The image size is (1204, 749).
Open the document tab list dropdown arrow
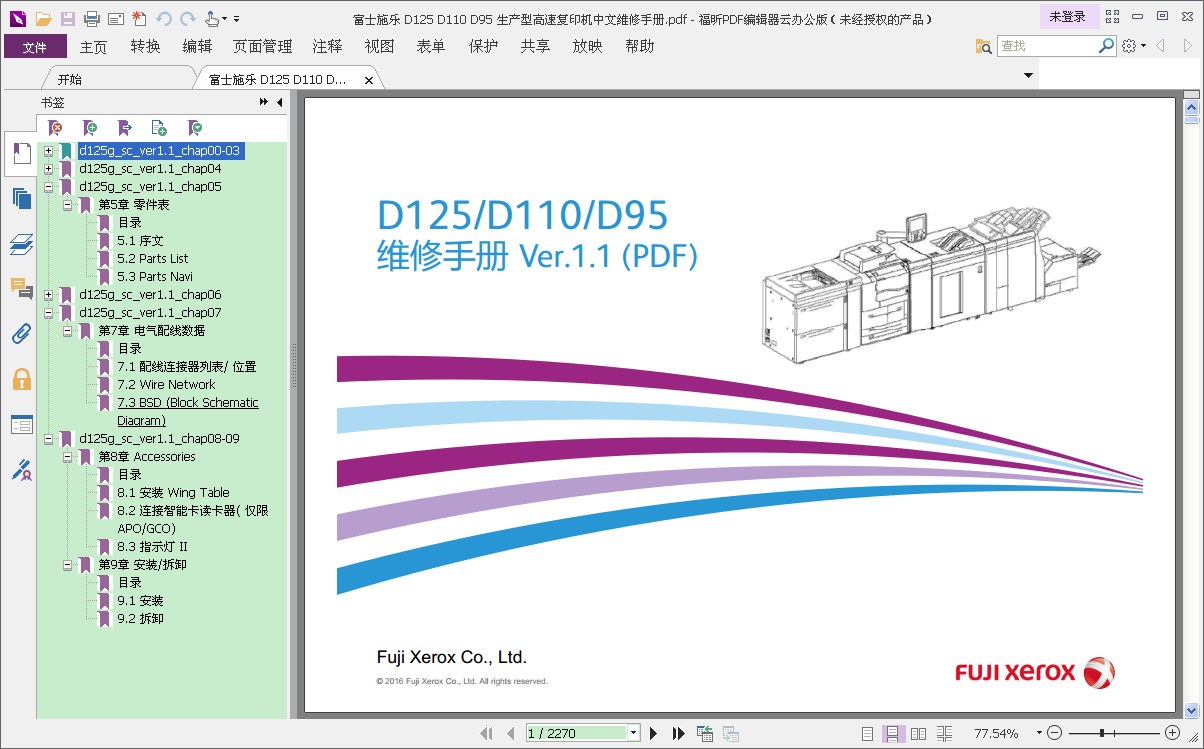1029,76
